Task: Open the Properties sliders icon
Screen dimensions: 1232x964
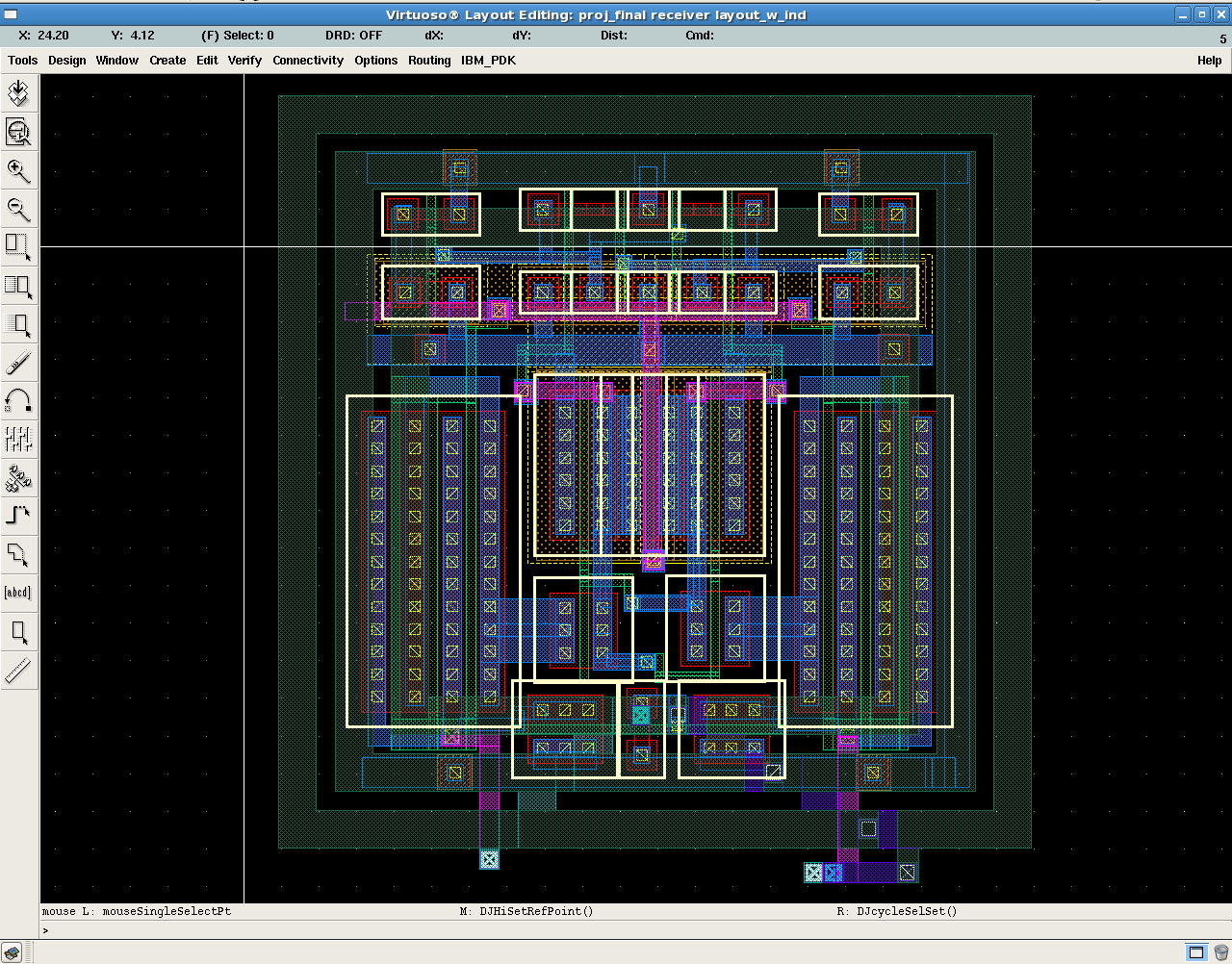Action: point(18,440)
